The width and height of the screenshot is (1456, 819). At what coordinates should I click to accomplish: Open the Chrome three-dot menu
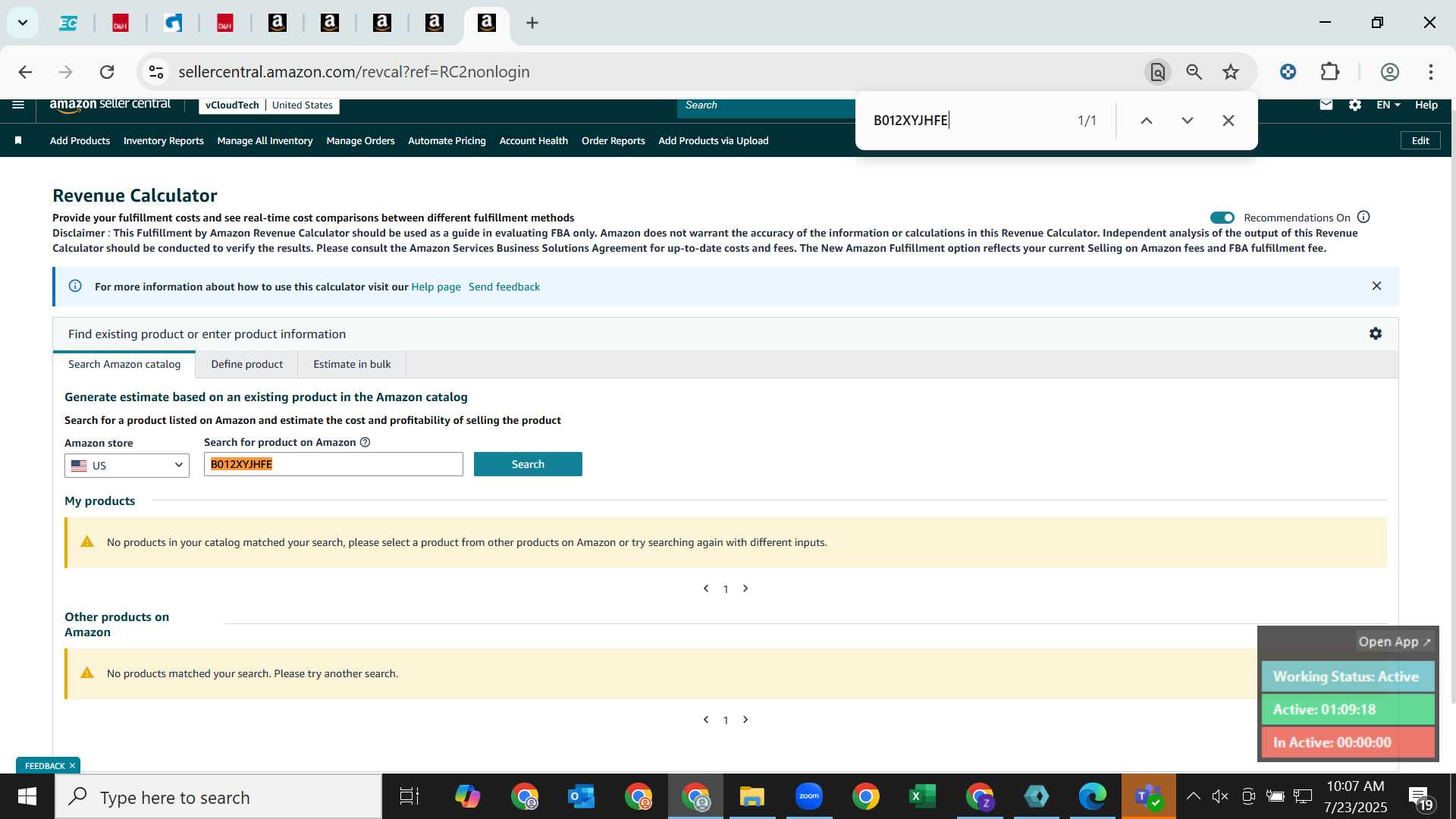point(1430,72)
